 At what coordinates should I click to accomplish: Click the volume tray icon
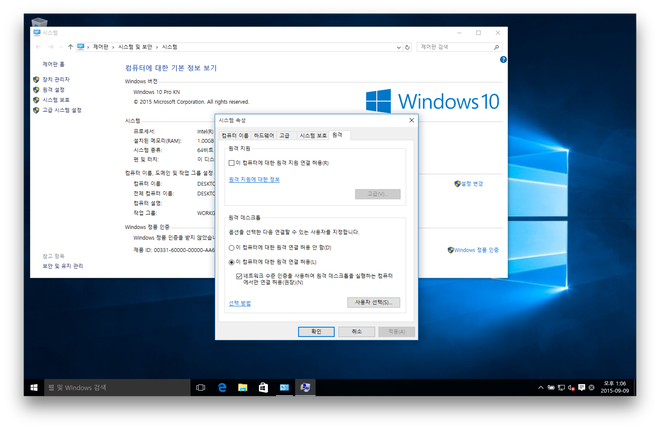tap(571, 388)
